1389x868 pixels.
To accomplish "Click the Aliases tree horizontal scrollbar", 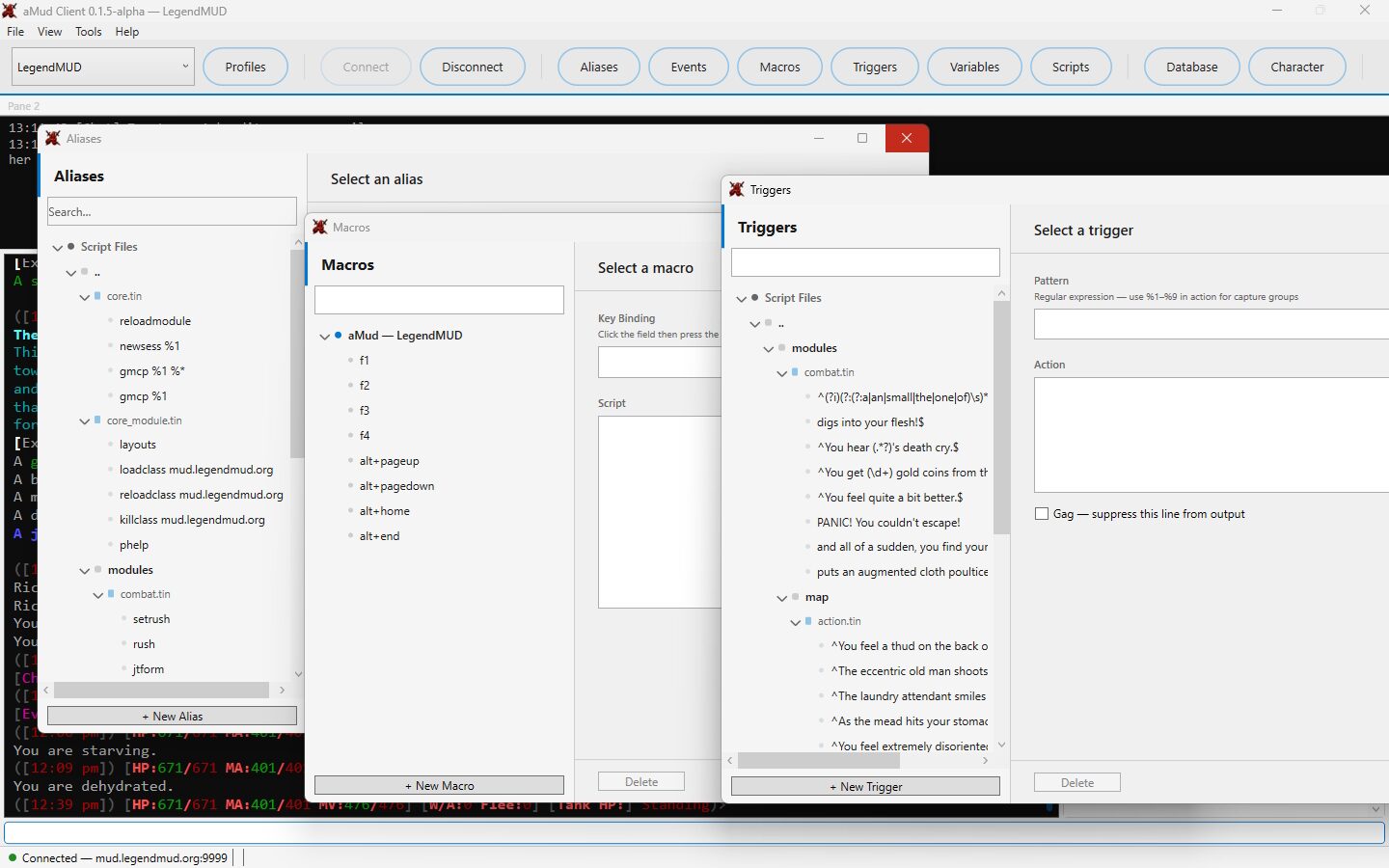I will 162,691.
